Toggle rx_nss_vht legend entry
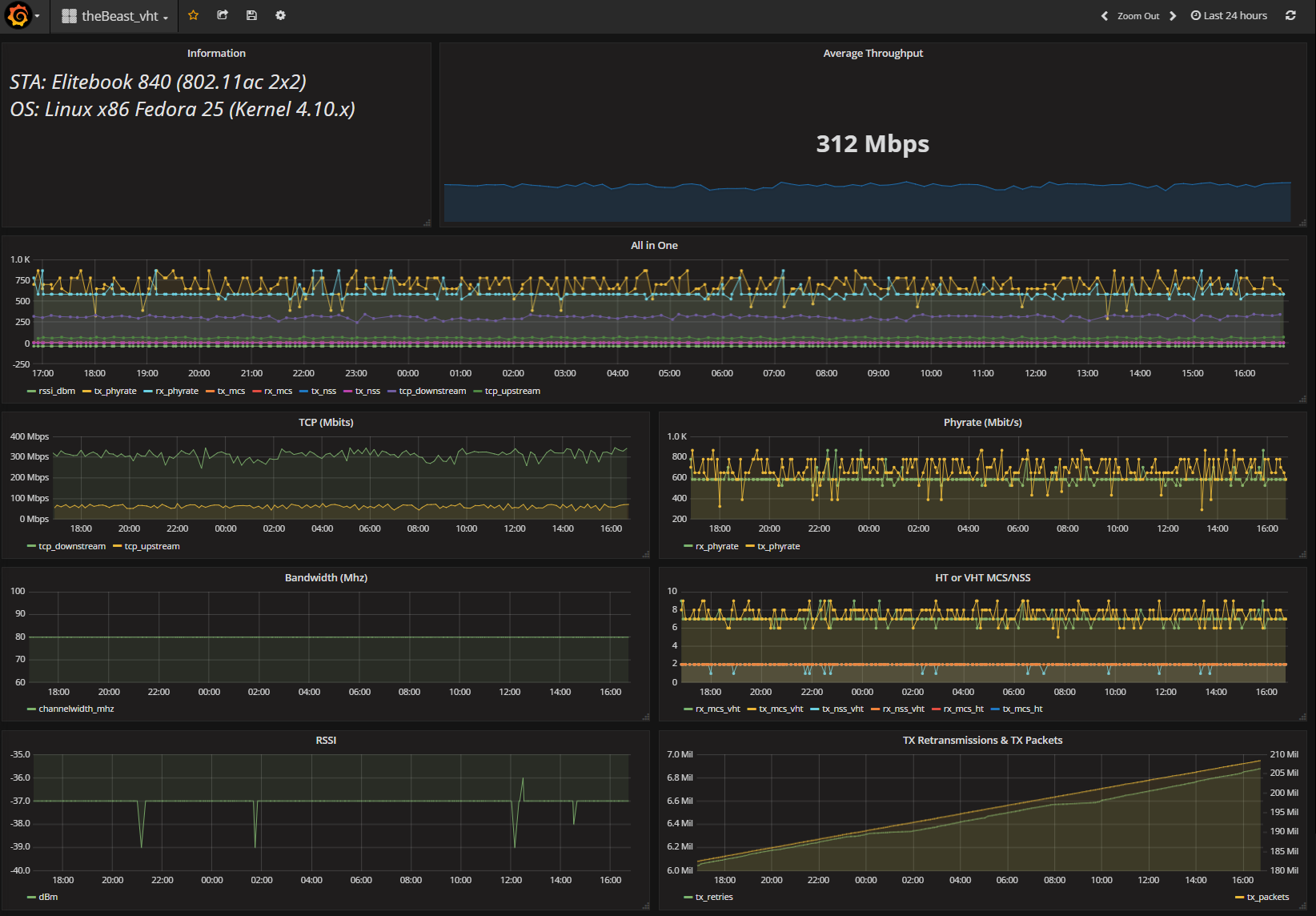This screenshot has height=916, width=1316. click(904, 709)
